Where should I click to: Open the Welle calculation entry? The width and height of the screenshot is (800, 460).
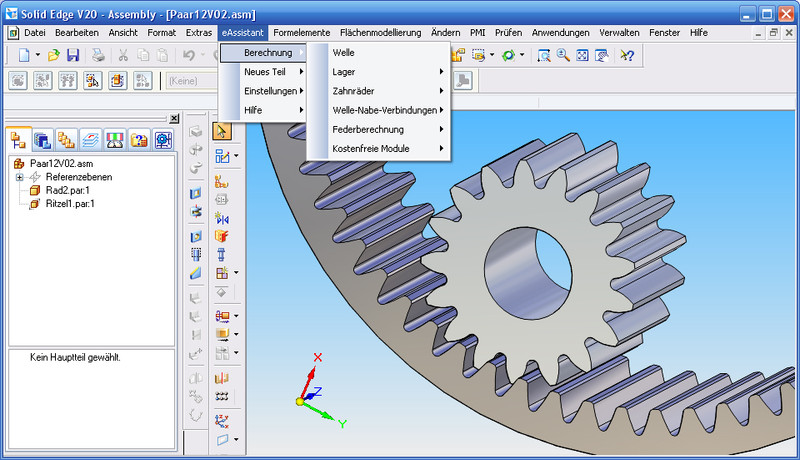344,52
